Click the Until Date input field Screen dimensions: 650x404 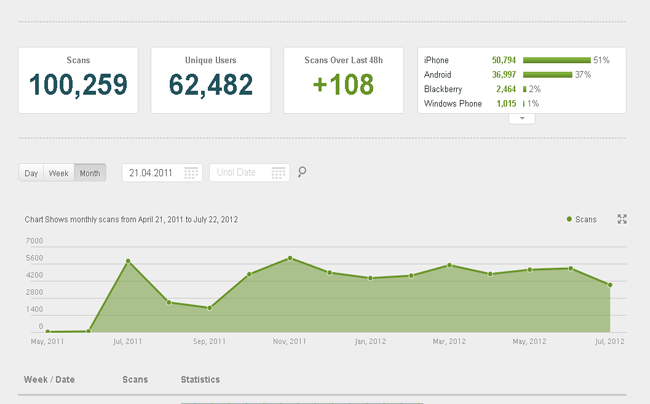coord(250,173)
